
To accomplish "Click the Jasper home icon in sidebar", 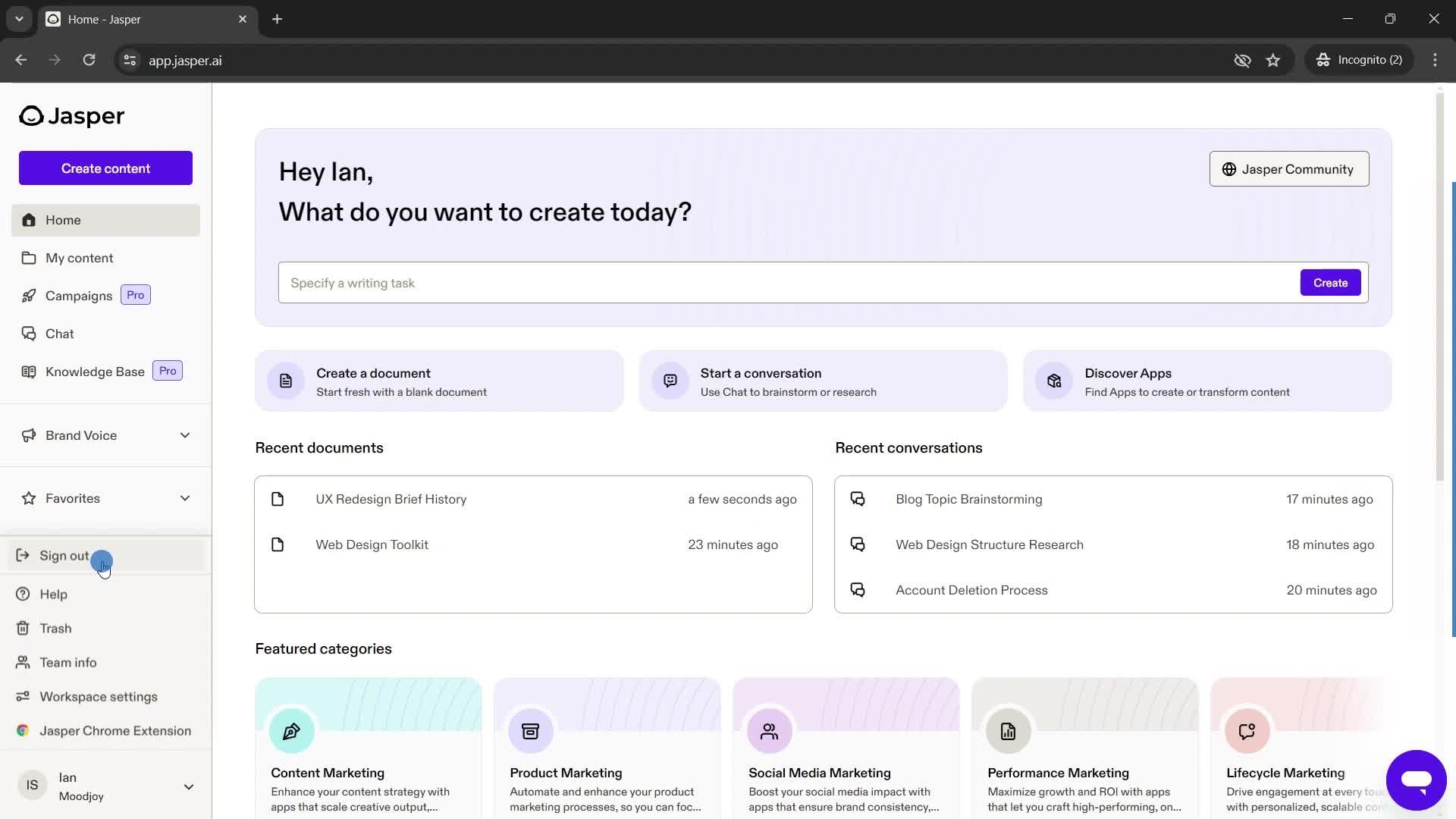I will [27, 219].
